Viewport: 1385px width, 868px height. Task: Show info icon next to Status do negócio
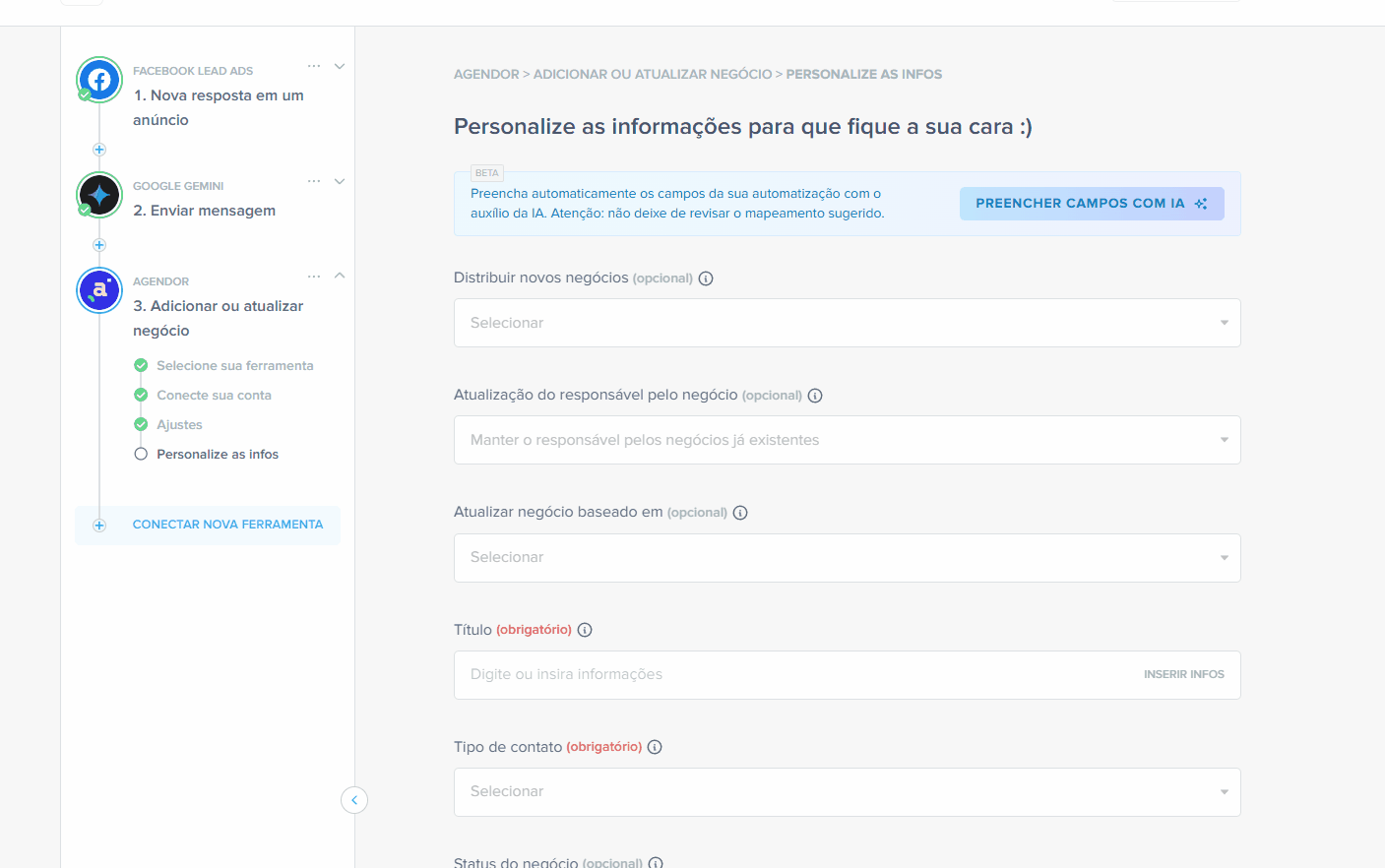coord(656,863)
